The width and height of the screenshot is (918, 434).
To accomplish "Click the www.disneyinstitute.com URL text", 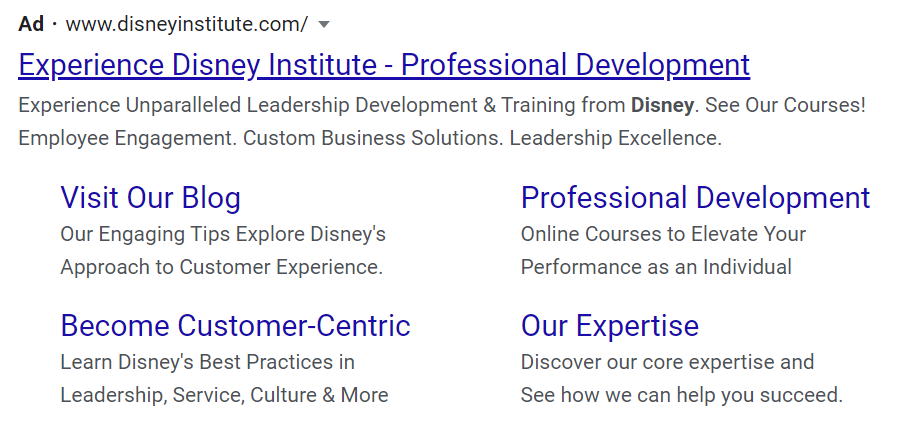I will (186, 23).
